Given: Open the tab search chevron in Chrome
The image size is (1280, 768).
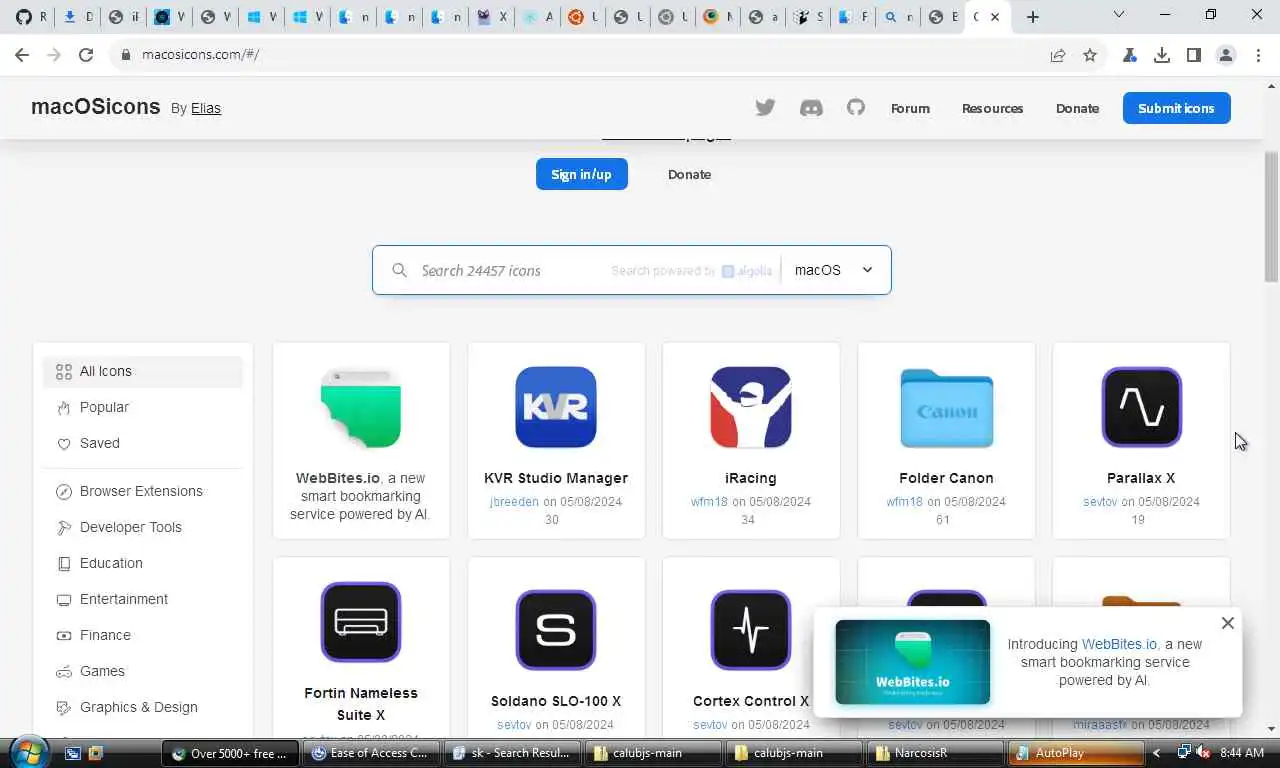Looking at the screenshot, I should [x=1119, y=15].
